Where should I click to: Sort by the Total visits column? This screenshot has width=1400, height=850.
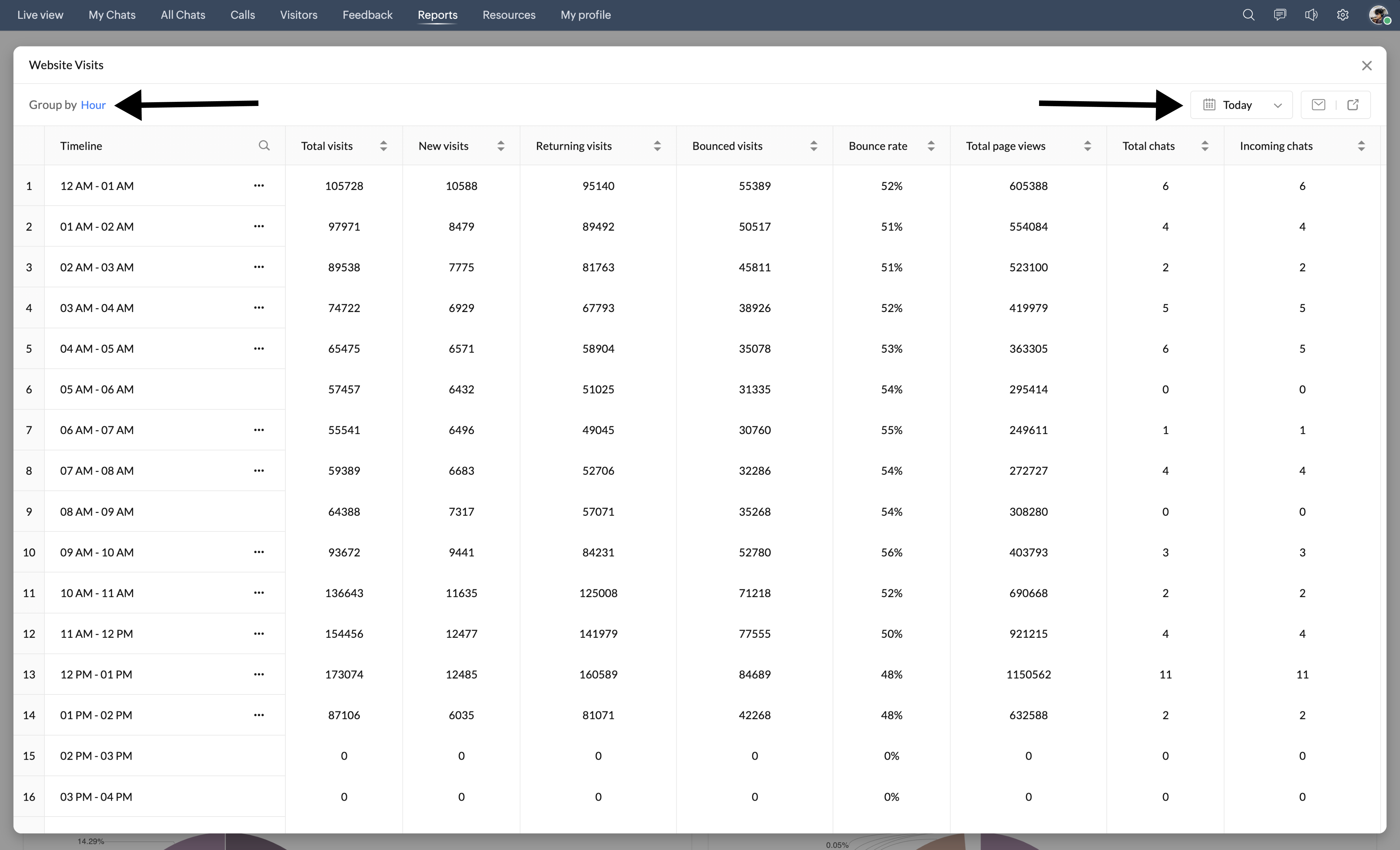coord(383,146)
